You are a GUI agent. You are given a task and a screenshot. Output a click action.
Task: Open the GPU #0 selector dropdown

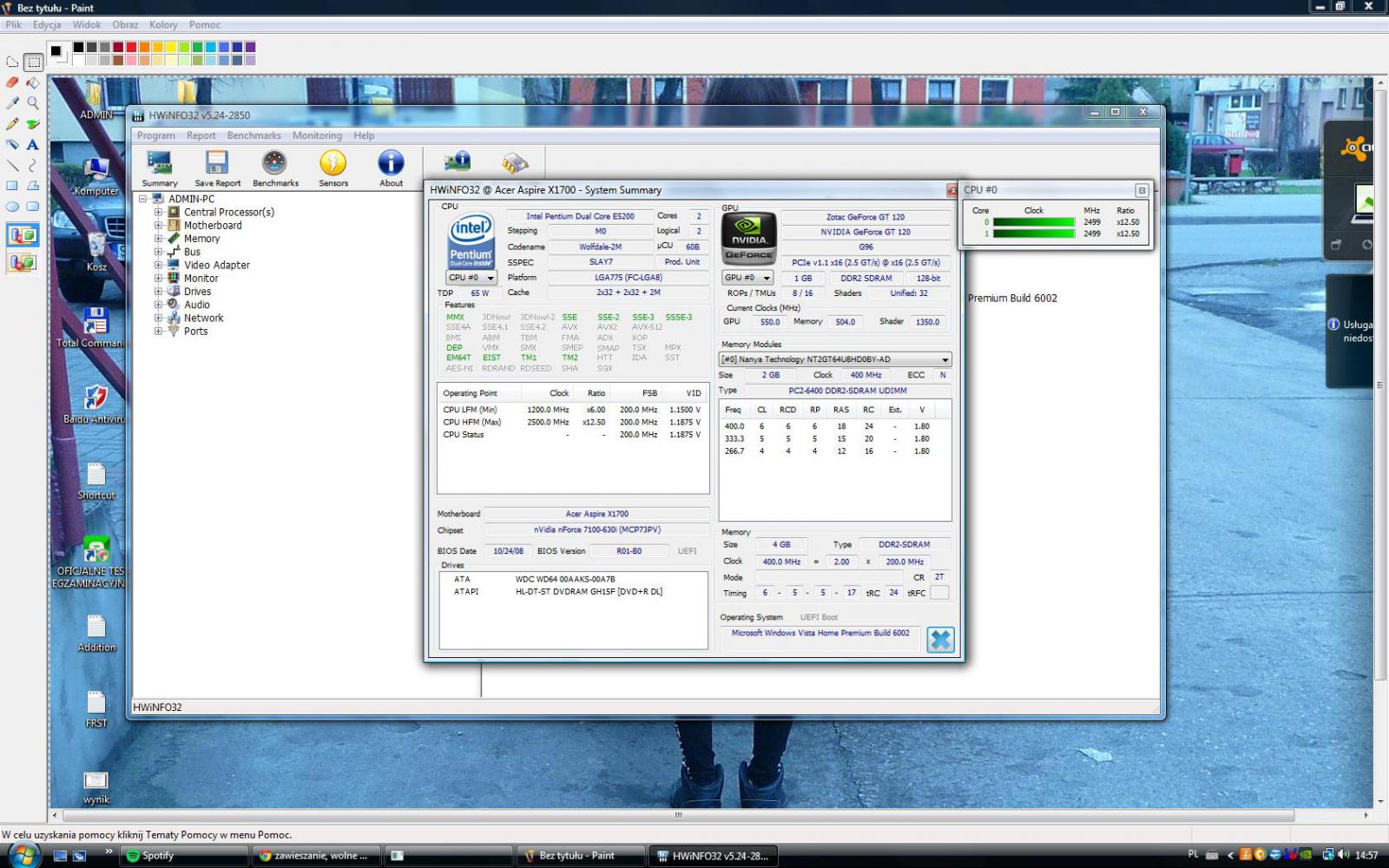click(747, 278)
